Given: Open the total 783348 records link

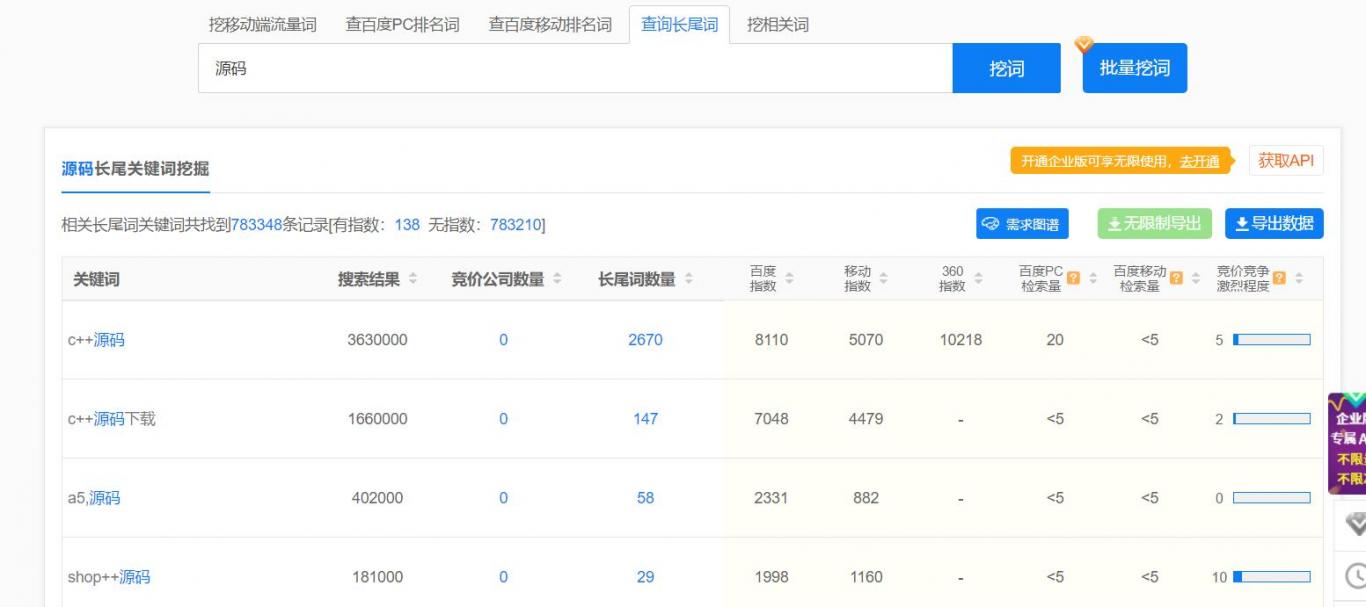Looking at the screenshot, I should coord(256,225).
